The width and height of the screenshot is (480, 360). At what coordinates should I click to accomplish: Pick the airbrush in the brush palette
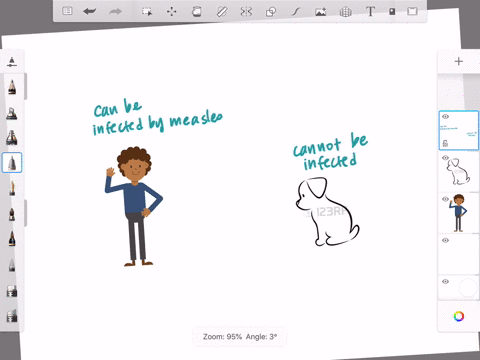point(12,113)
